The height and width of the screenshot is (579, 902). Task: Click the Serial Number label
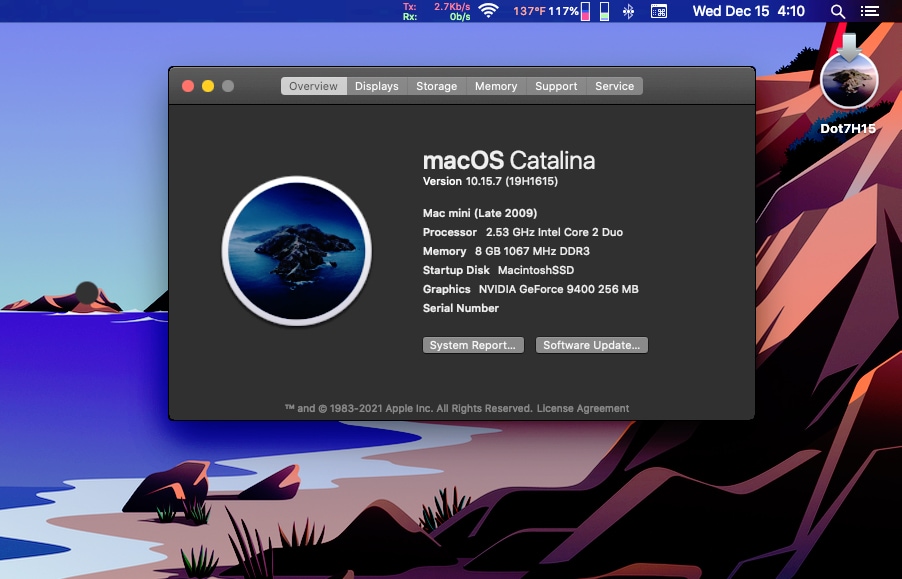click(x=461, y=308)
